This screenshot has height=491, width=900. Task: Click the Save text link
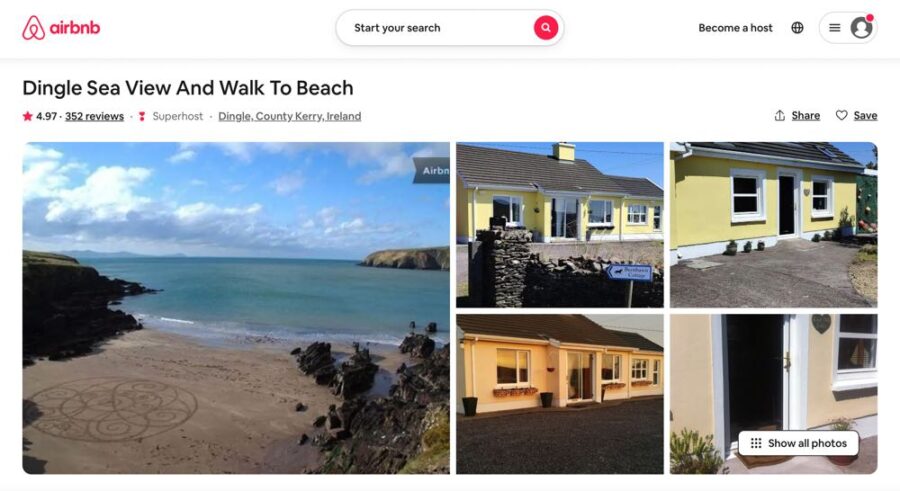(865, 115)
